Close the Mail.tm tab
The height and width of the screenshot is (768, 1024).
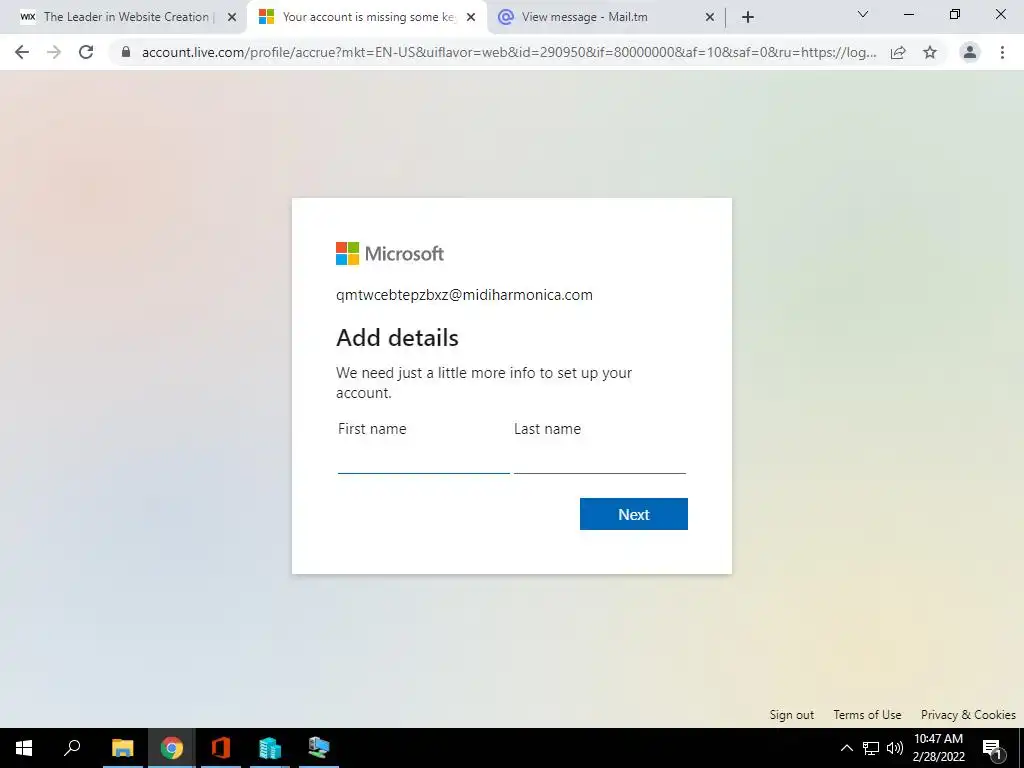coord(710,18)
